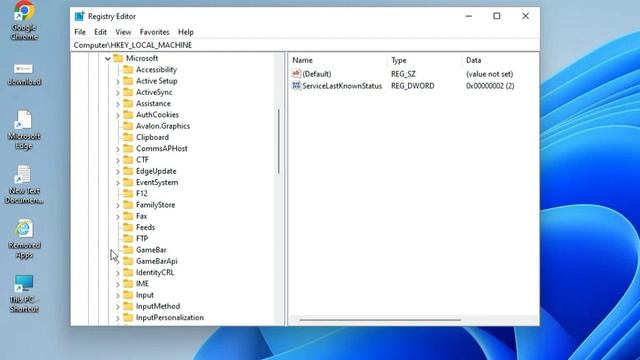Select the InputPersonalization key
This screenshot has width=640, height=360.
[170, 318]
